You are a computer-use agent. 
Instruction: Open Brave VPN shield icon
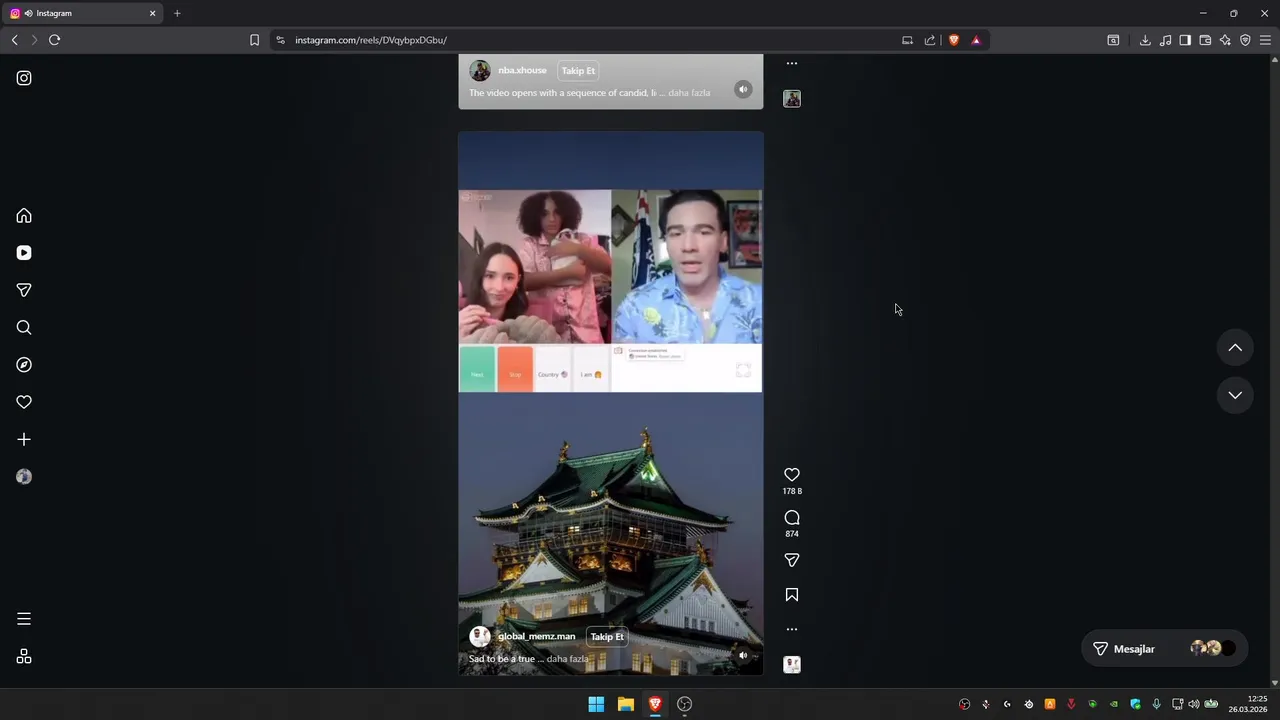[1245, 40]
